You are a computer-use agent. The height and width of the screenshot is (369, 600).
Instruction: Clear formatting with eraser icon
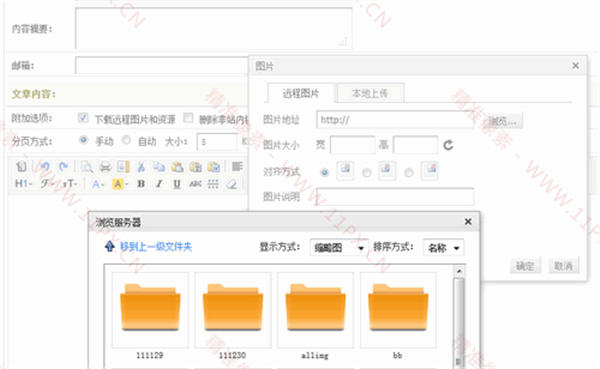coord(232,184)
